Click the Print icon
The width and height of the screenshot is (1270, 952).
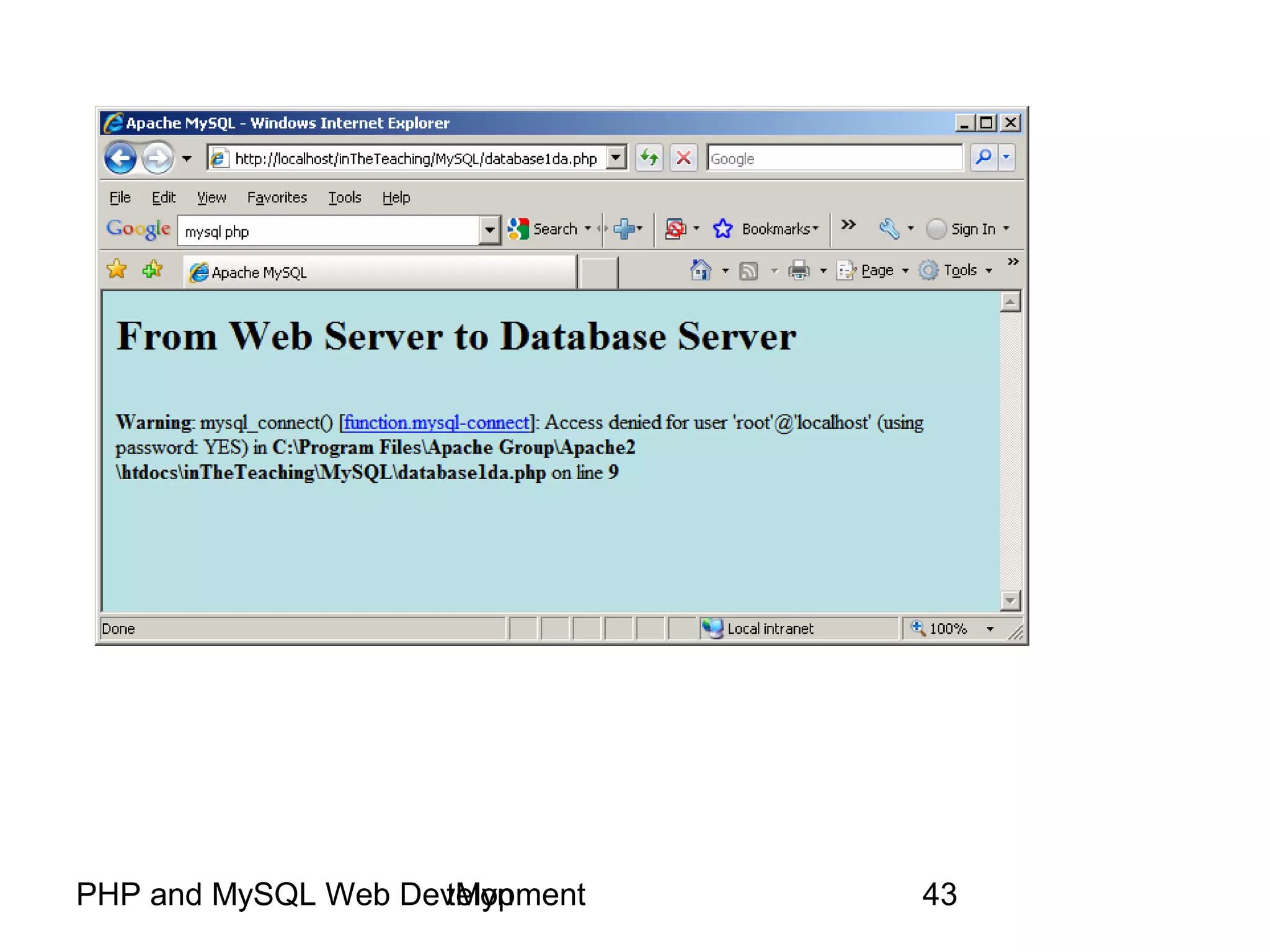pos(799,271)
